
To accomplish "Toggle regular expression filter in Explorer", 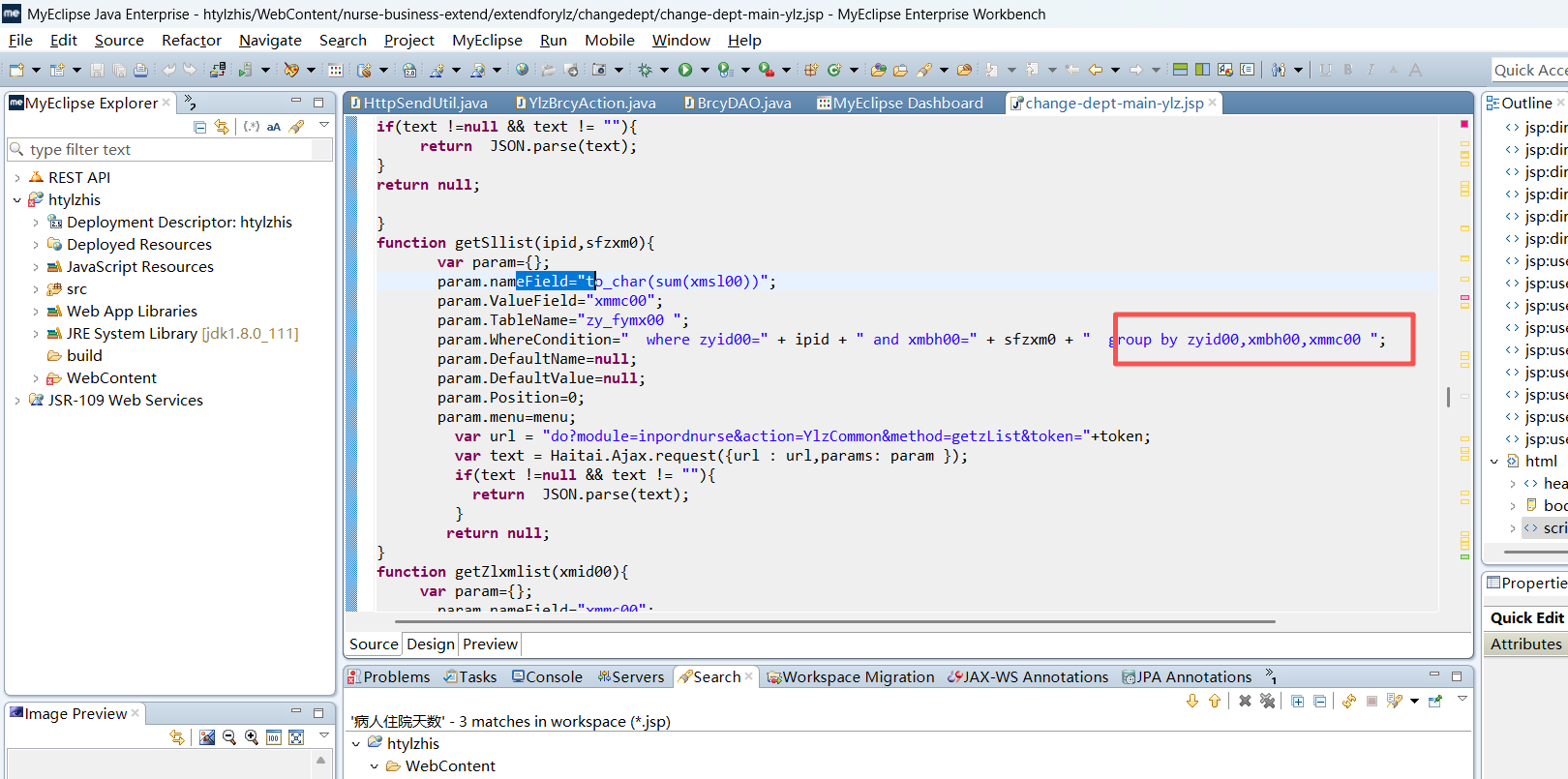I will pyautogui.click(x=252, y=127).
